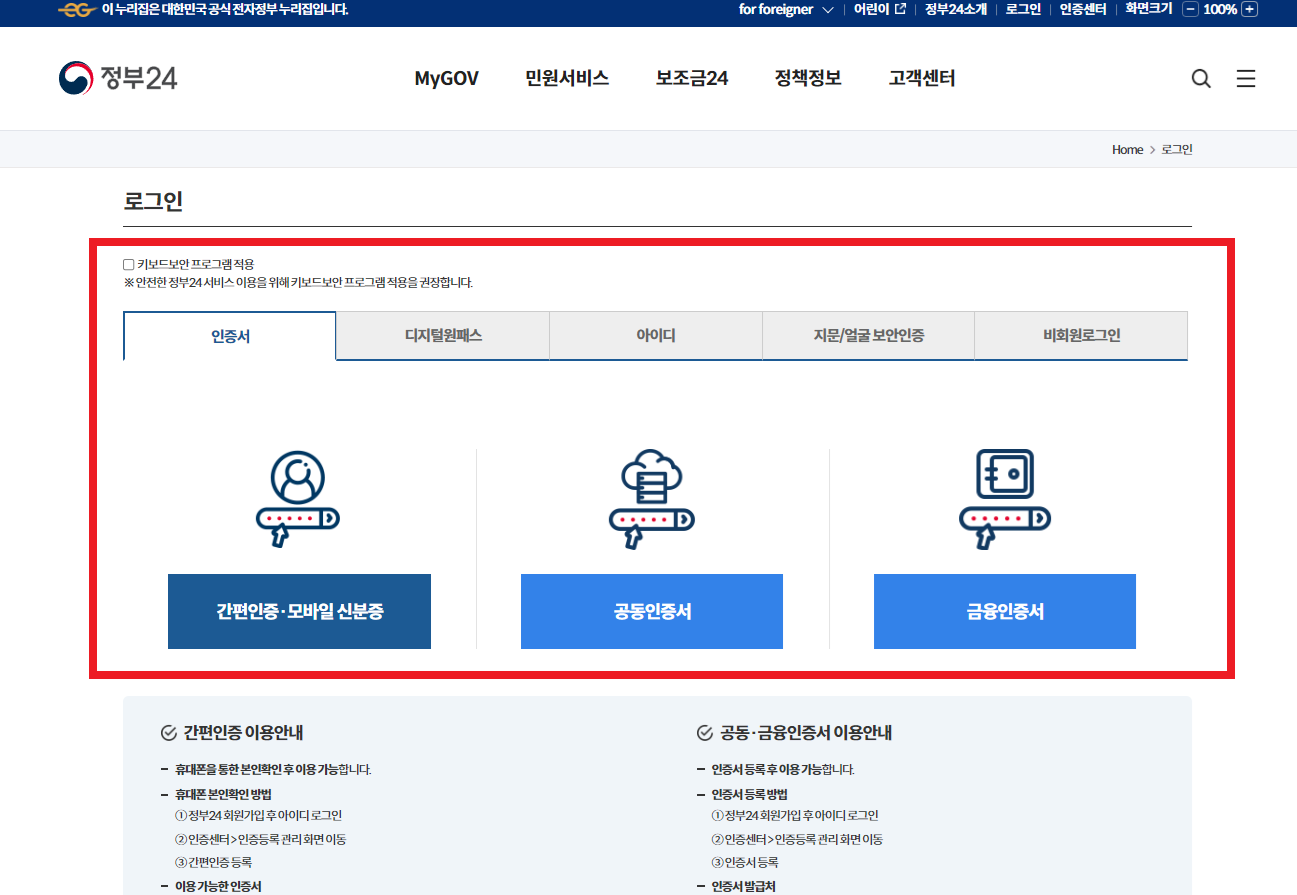Click the 휴대폰 본인확인 방법 line

pyautogui.click(x=223, y=794)
